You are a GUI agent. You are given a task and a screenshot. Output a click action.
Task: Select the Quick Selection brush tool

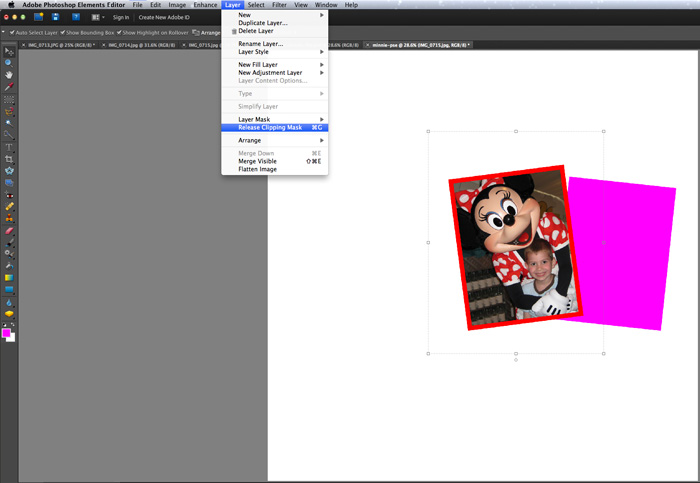click(9, 134)
